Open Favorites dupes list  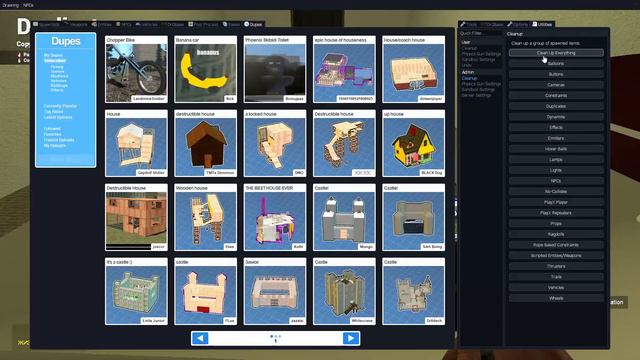click(53, 134)
